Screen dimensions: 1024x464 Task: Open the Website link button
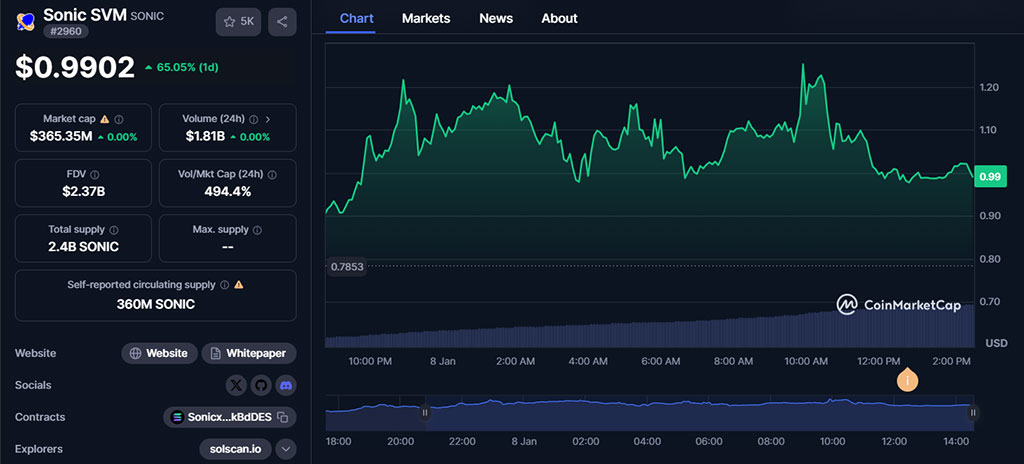[159, 353]
